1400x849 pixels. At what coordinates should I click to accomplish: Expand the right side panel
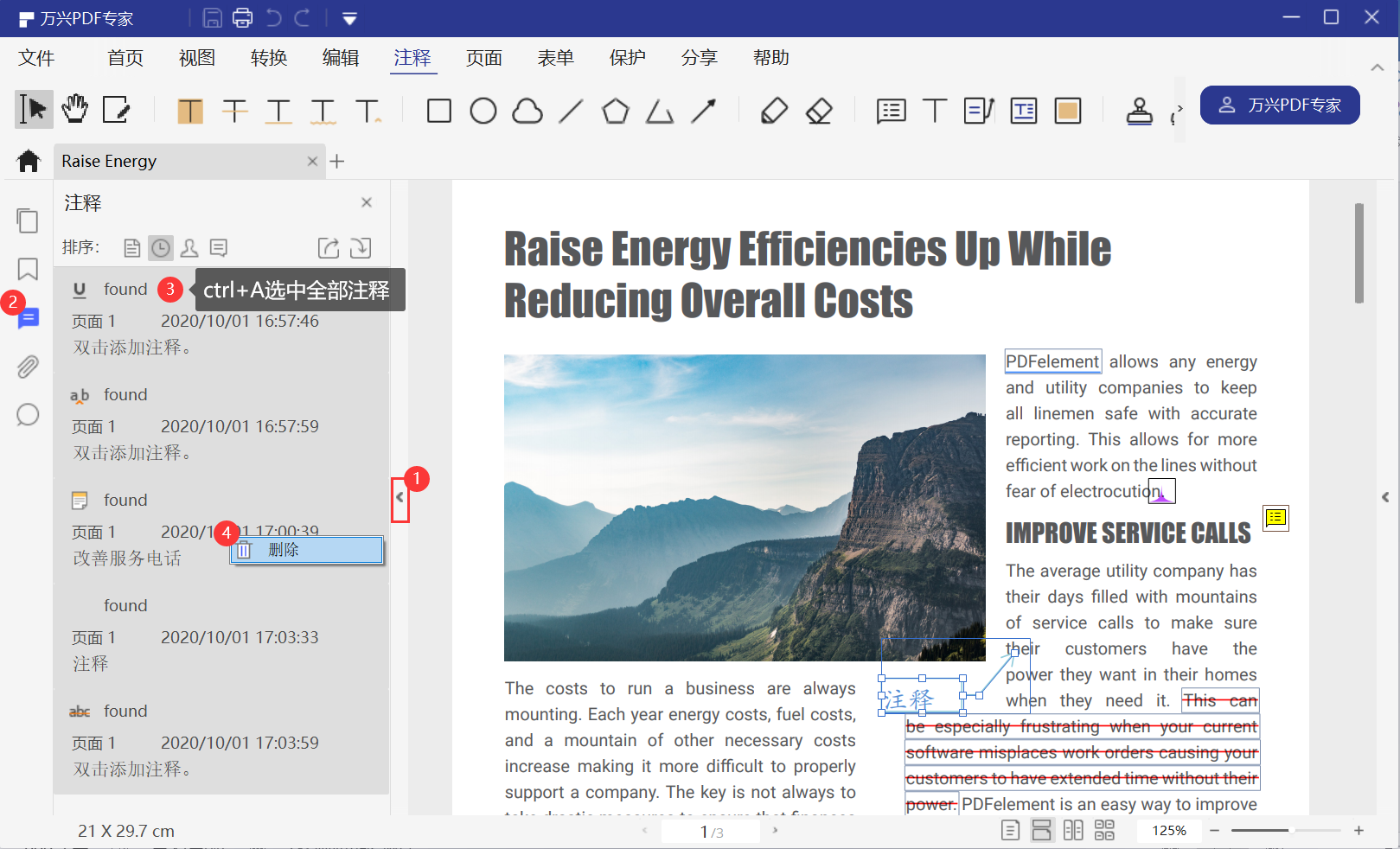coord(1385,497)
